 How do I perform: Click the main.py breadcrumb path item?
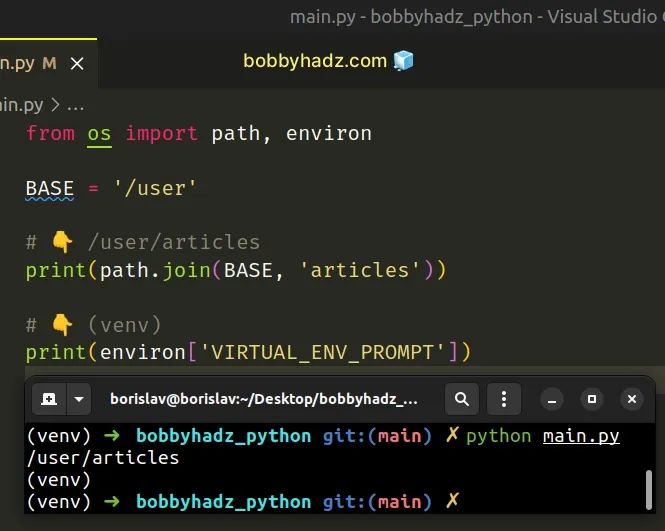(21, 105)
